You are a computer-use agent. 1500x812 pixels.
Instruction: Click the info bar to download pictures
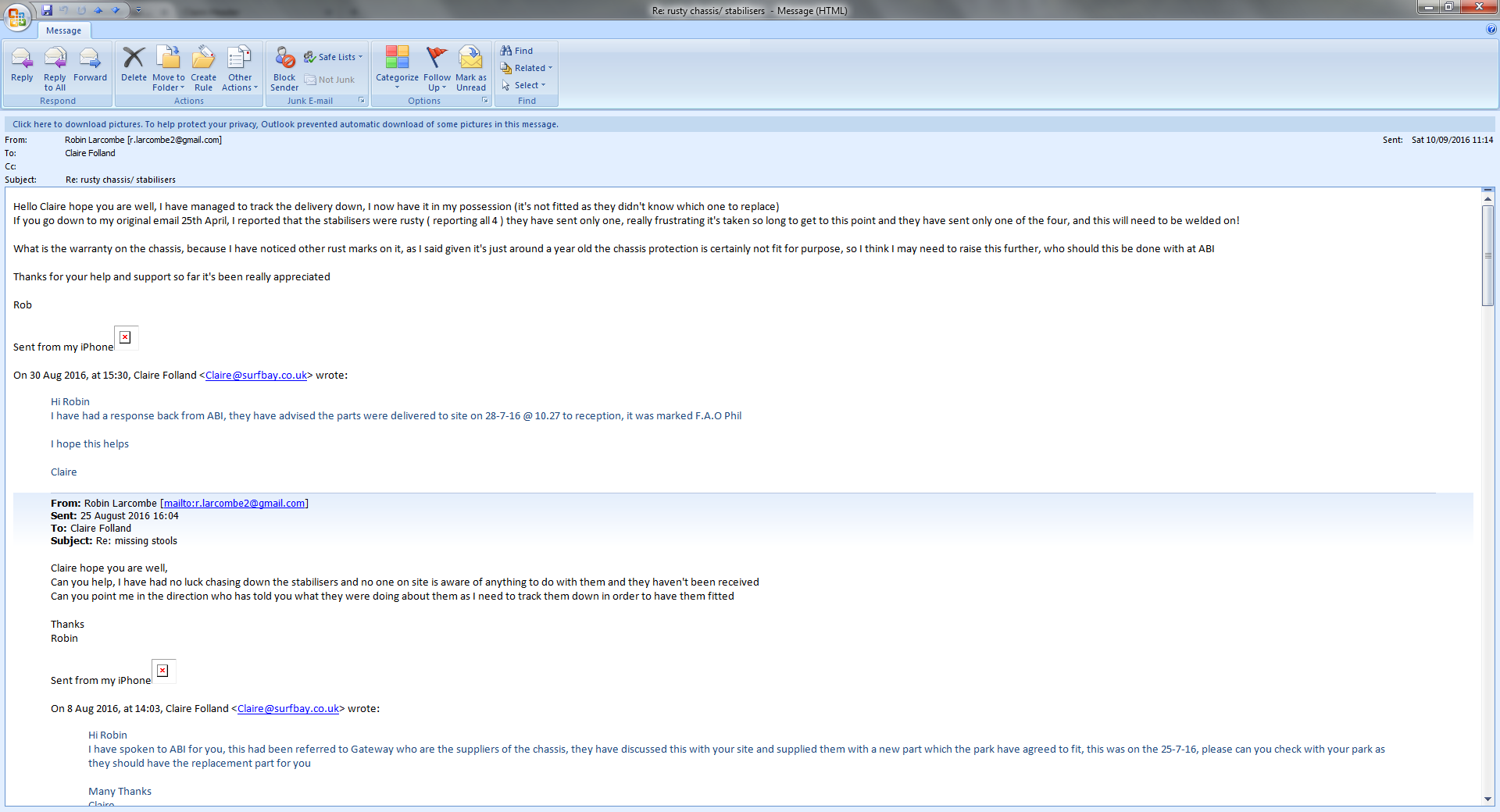tap(750, 124)
